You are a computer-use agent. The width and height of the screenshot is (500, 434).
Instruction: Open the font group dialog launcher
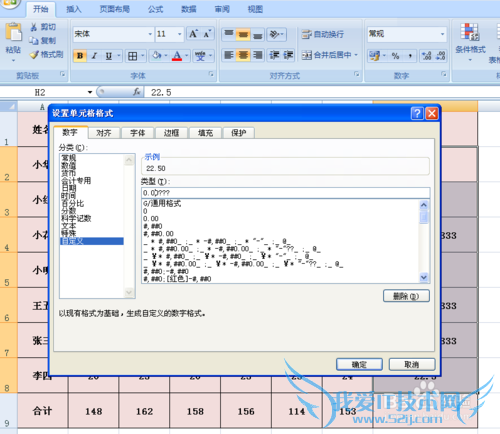pyautogui.click(x=211, y=74)
